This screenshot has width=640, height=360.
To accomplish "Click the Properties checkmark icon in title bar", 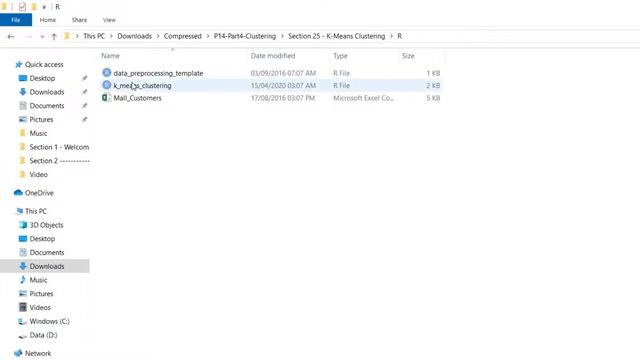I will (22, 7).
